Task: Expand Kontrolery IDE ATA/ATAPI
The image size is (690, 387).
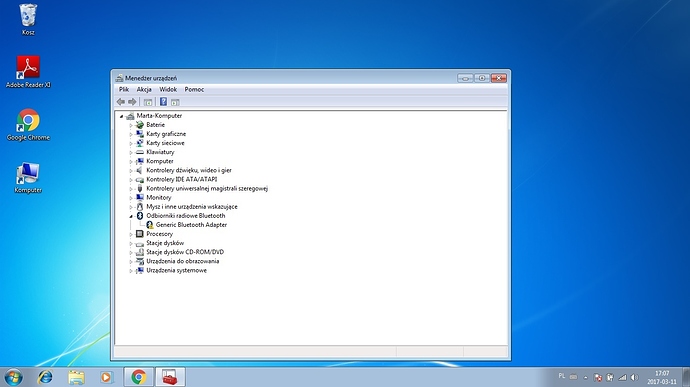Action: tap(131, 180)
